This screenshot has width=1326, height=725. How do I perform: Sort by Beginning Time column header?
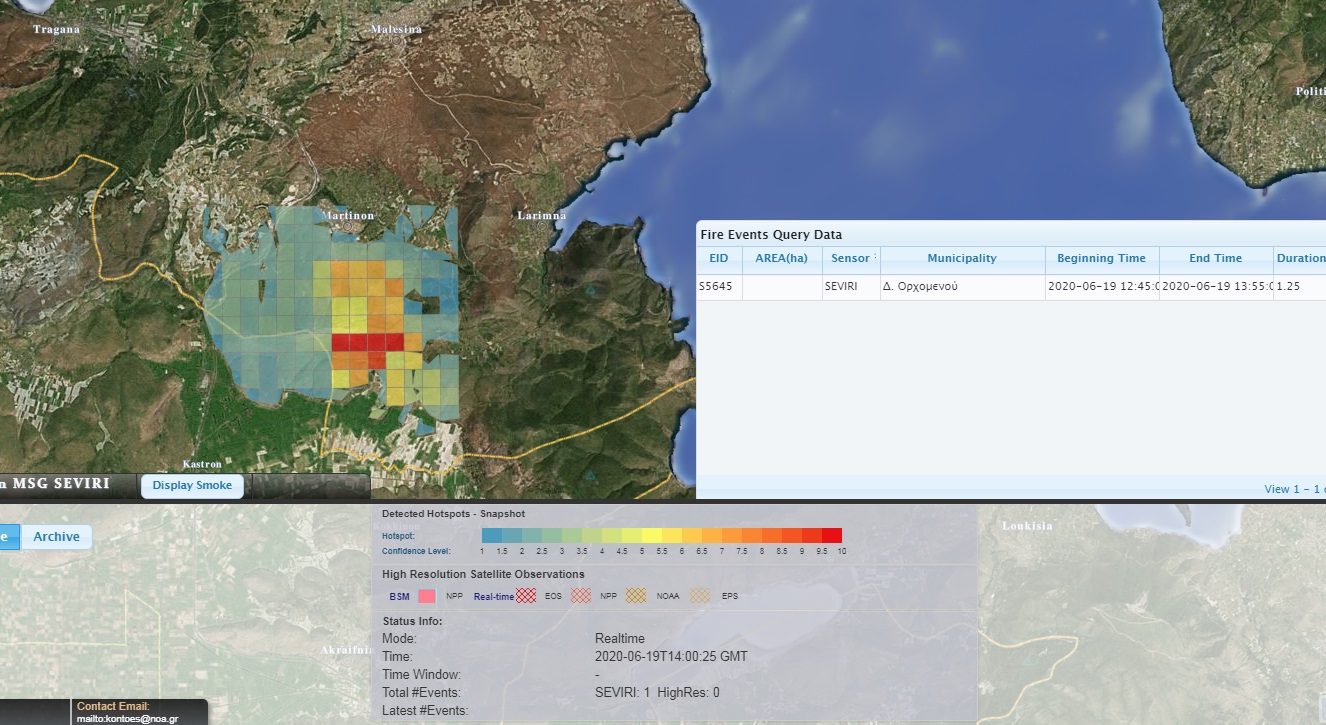click(x=1102, y=258)
